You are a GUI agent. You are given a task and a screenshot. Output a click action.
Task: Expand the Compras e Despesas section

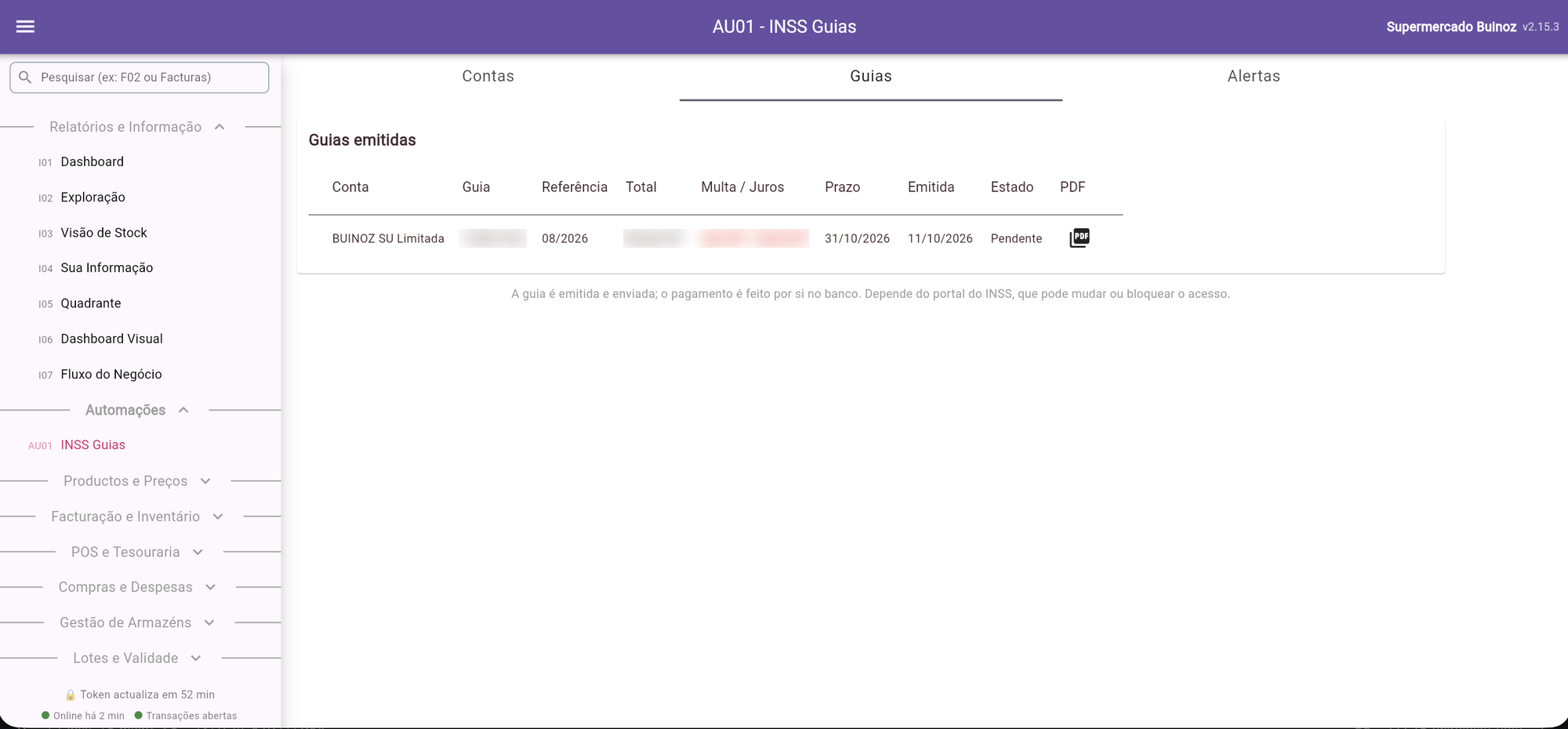point(138,587)
